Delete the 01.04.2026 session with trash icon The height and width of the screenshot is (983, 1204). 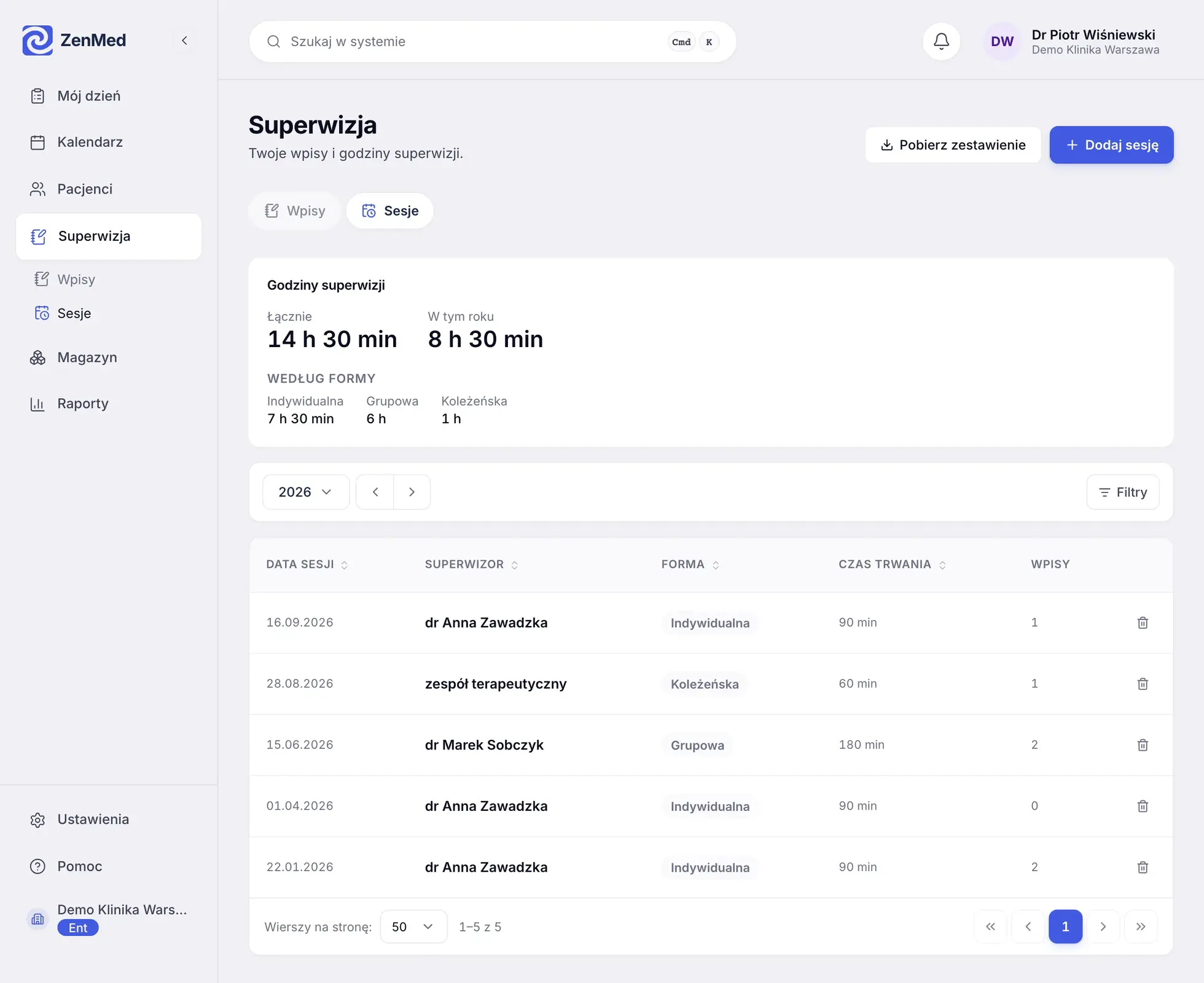click(1142, 806)
